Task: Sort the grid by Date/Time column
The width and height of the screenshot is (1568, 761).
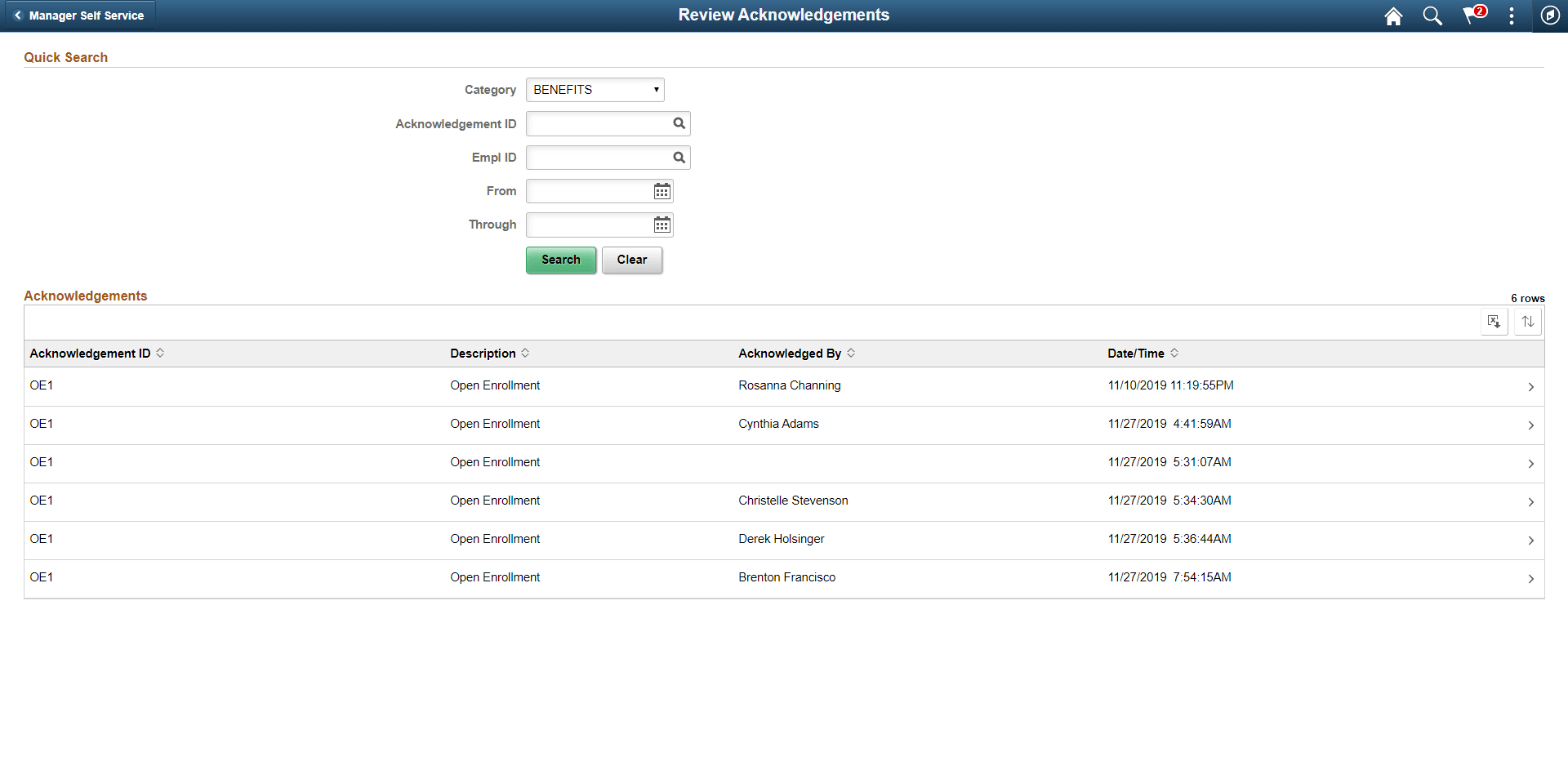Action: pos(1135,353)
